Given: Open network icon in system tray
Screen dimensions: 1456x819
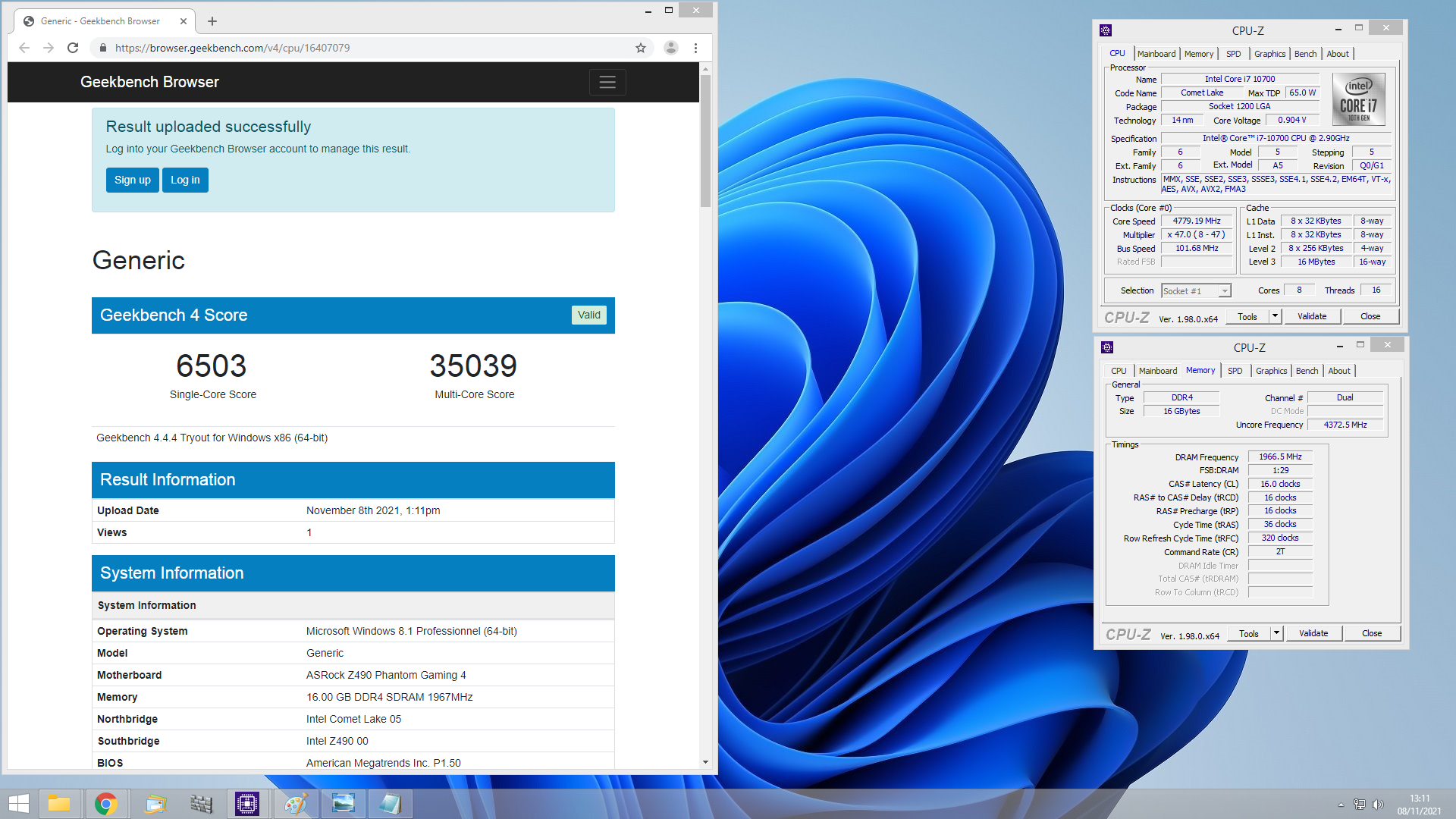Looking at the screenshot, I should 1360,805.
